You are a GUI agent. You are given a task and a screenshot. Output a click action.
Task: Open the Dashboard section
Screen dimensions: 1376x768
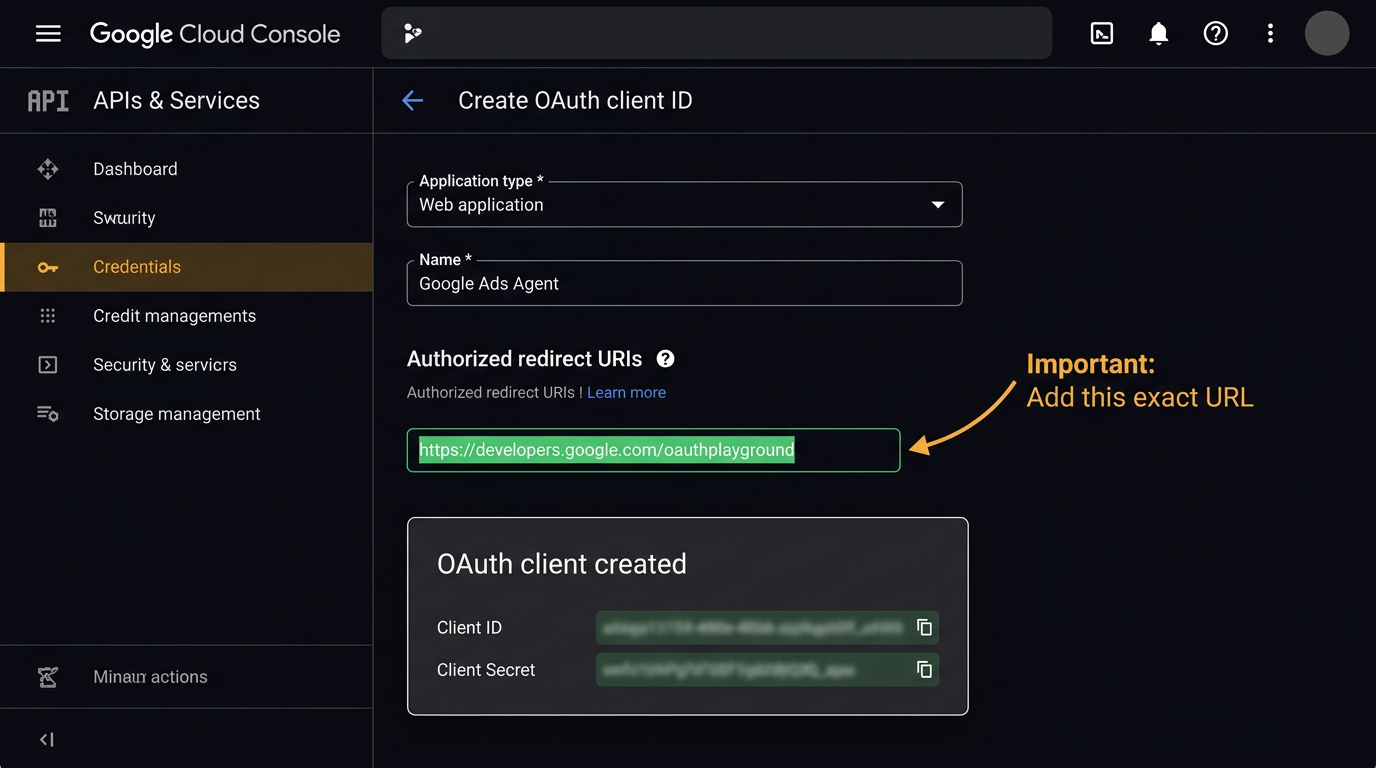point(135,168)
